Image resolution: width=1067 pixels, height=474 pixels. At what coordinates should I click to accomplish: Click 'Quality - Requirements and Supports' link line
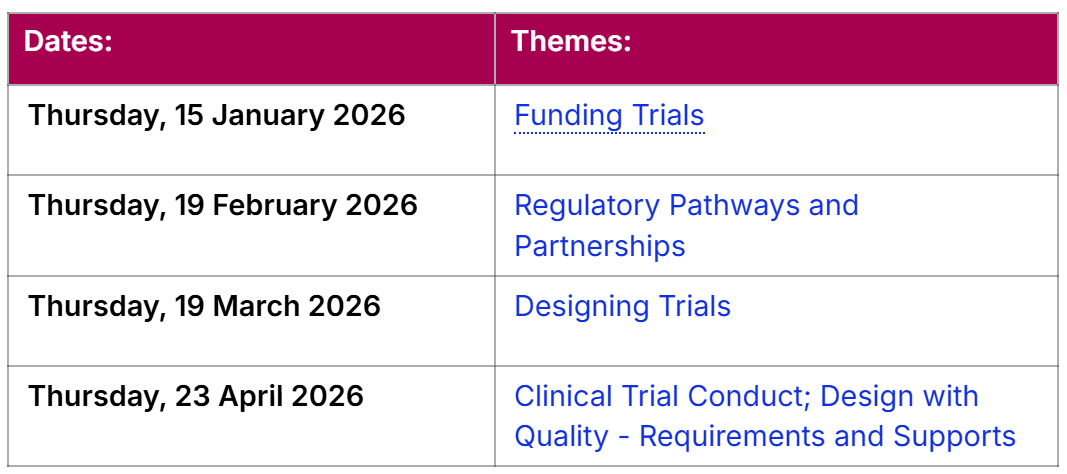[x=765, y=437]
